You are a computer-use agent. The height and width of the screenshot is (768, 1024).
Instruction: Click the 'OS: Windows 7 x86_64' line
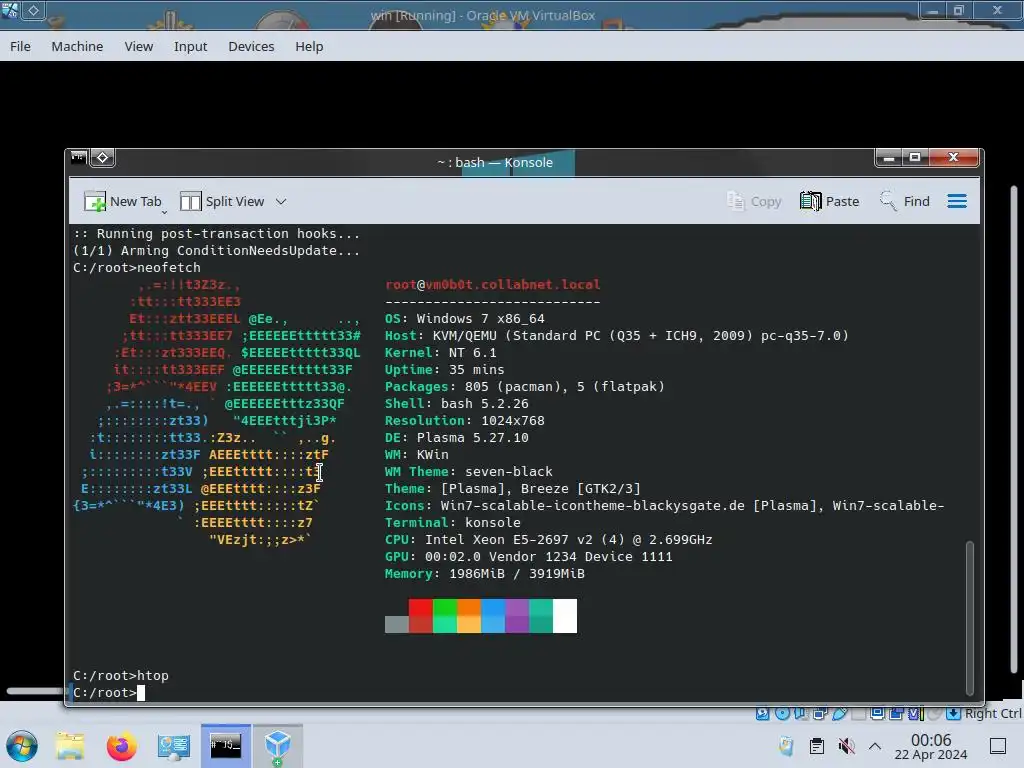click(464, 318)
